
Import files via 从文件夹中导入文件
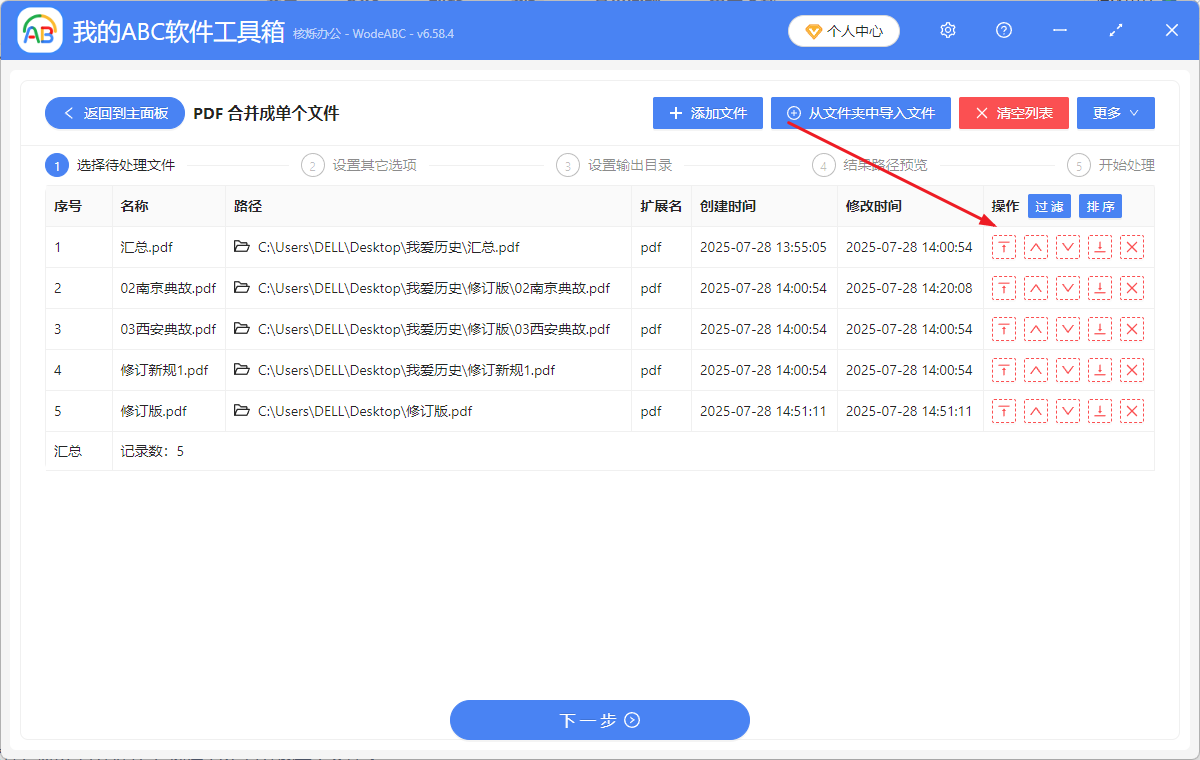tap(860, 113)
